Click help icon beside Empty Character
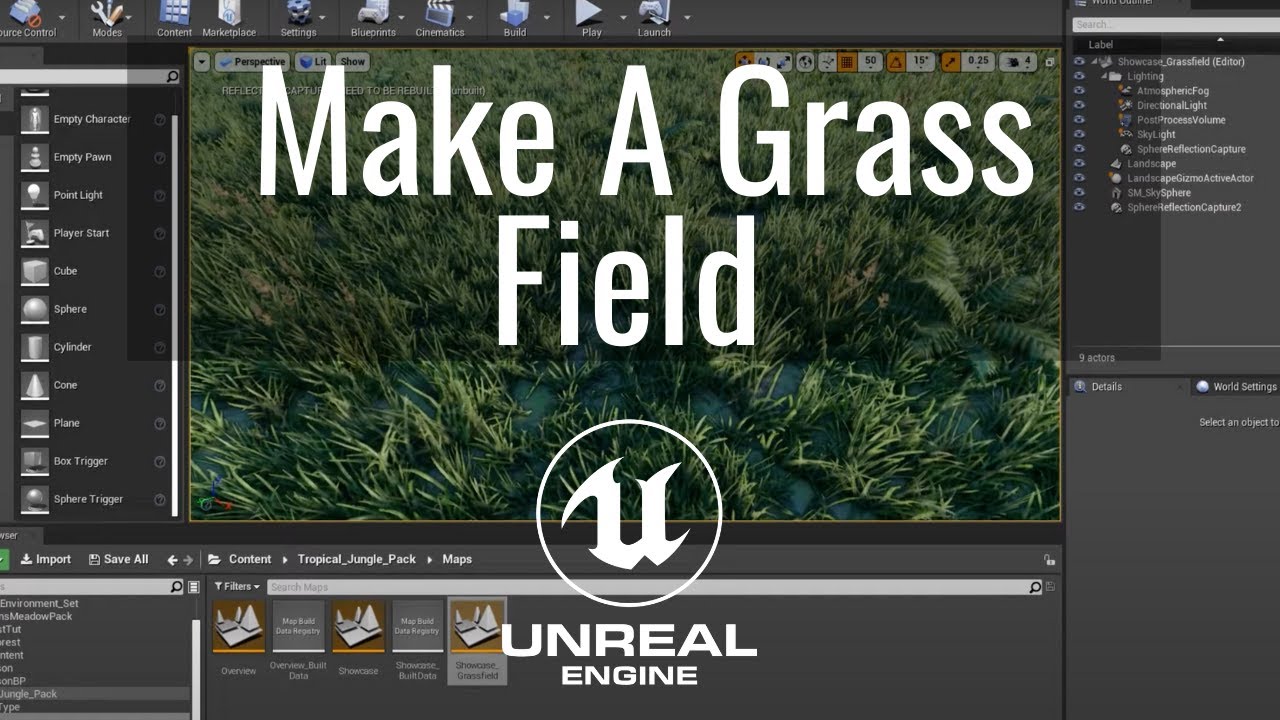 coord(160,119)
